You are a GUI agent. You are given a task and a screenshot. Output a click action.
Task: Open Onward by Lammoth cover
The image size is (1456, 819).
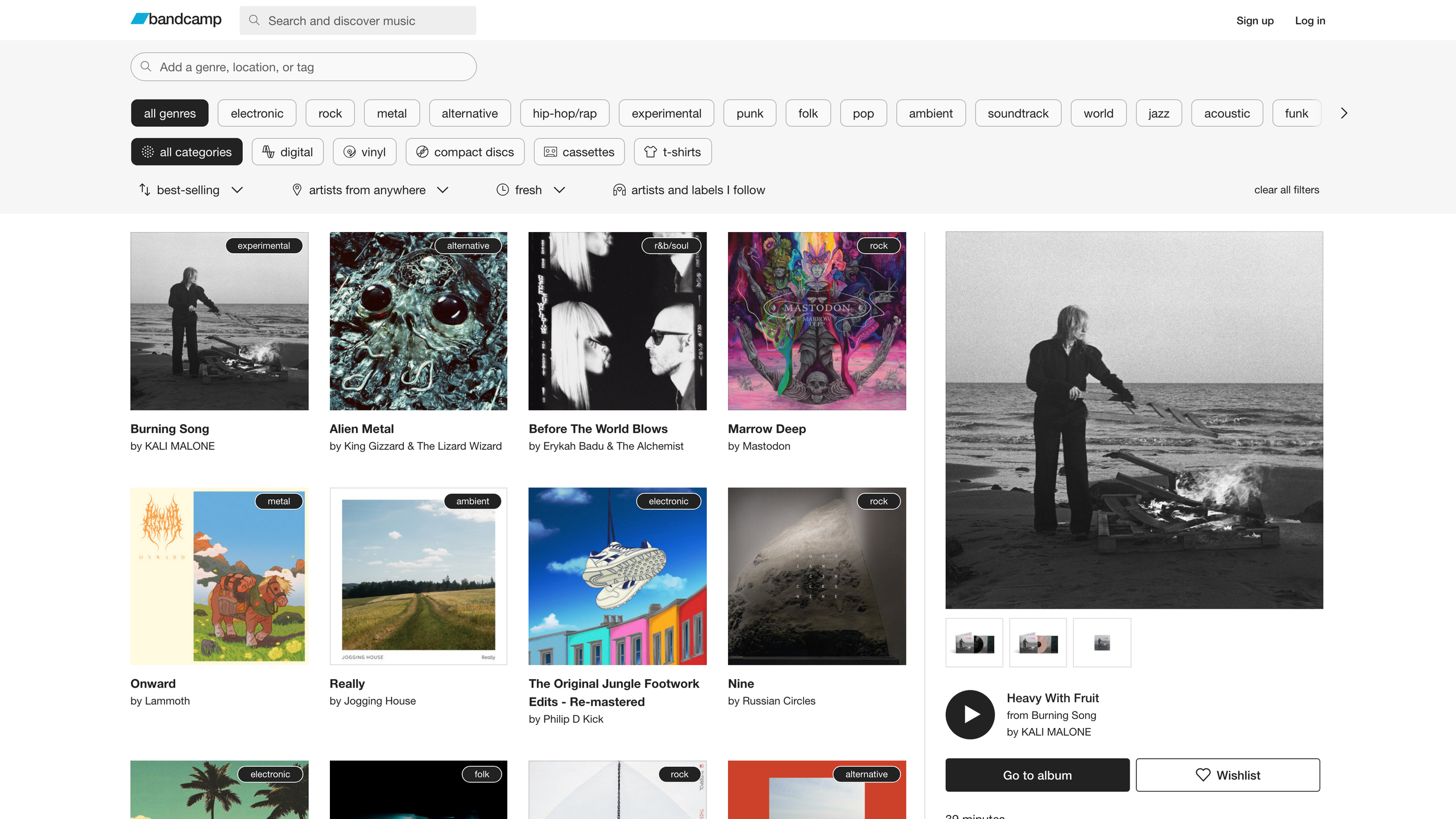pos(220,576)
